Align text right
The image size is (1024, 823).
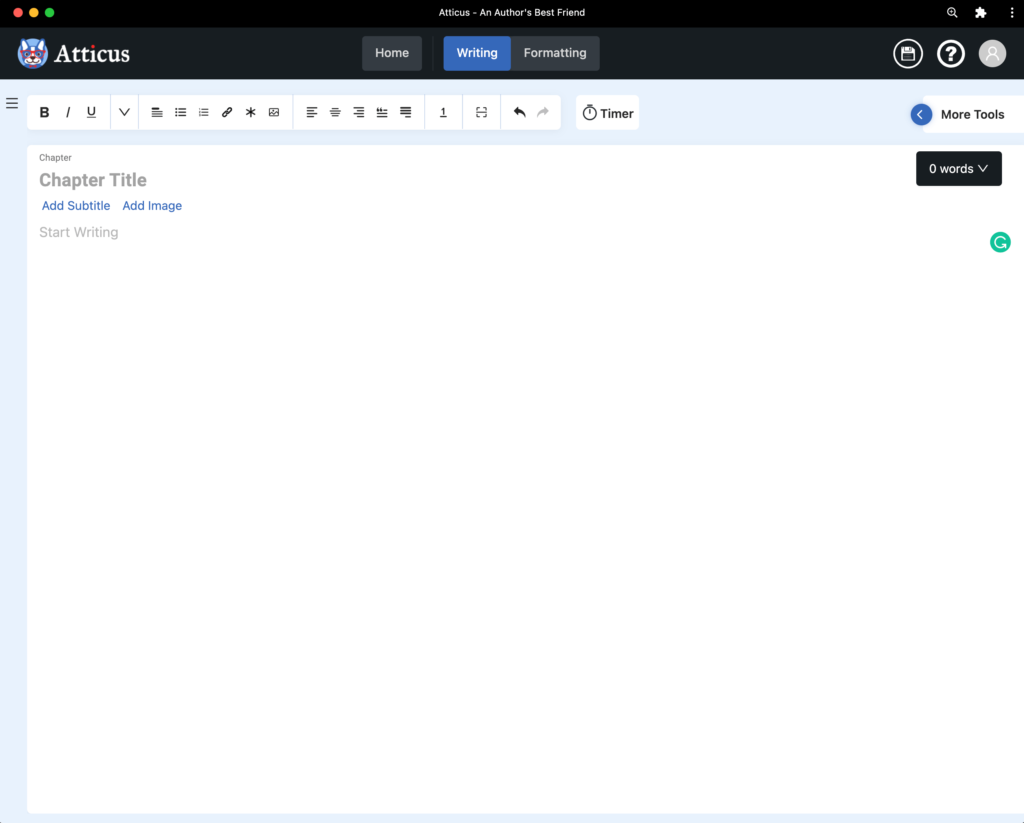[359, 112]
